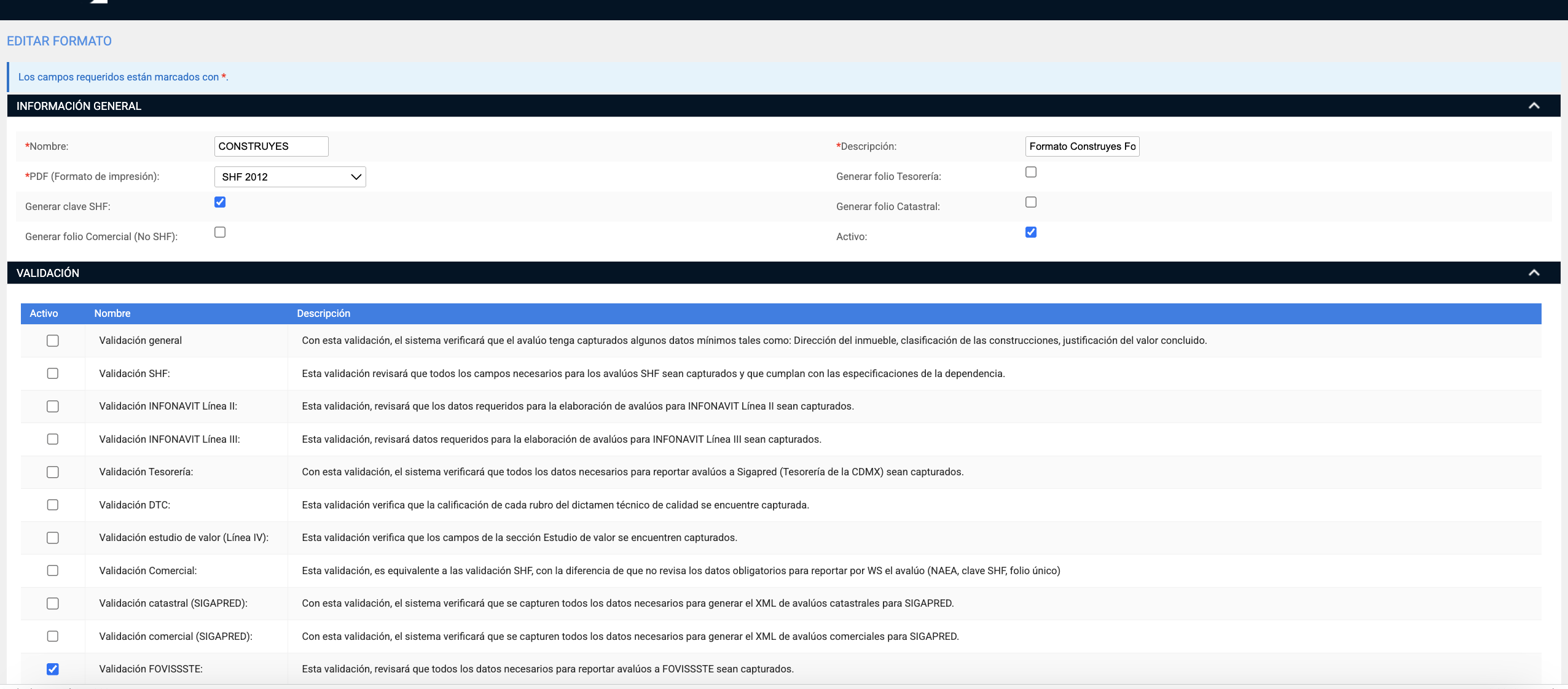Enable Generar folio Comercial (No SHF)
The height and width of the screenshot is (689, 1568).
coord(220,232)
